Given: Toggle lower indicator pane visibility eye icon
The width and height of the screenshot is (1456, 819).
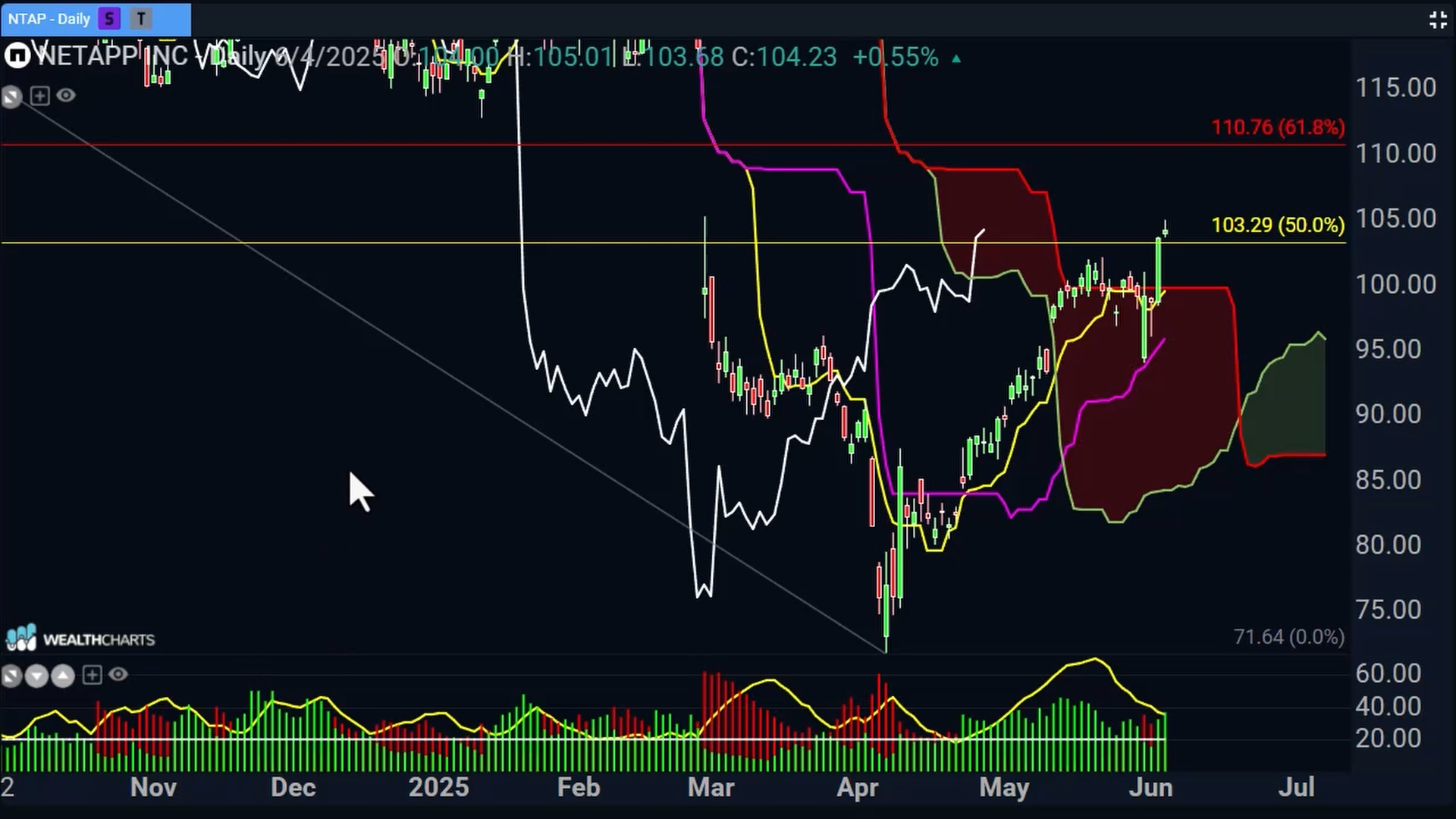Looking at the screenshot, I should [x=118, y=674].
